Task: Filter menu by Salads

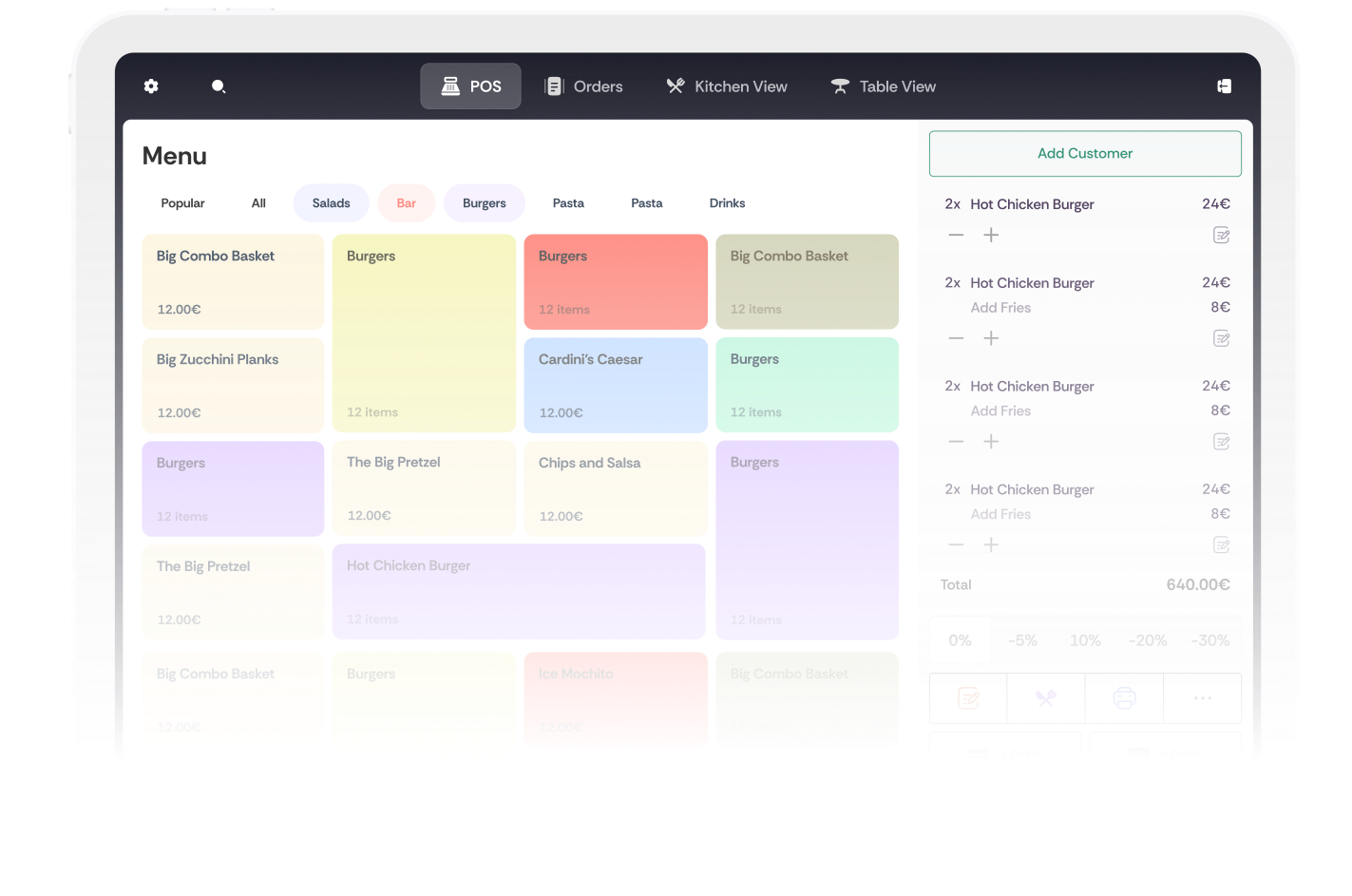Action: pyautogui.click(x=332, y=203)
